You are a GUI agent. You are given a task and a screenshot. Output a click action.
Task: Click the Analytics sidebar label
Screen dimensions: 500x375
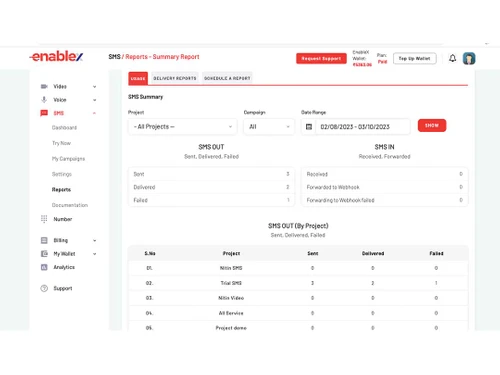tap(64, 267)
